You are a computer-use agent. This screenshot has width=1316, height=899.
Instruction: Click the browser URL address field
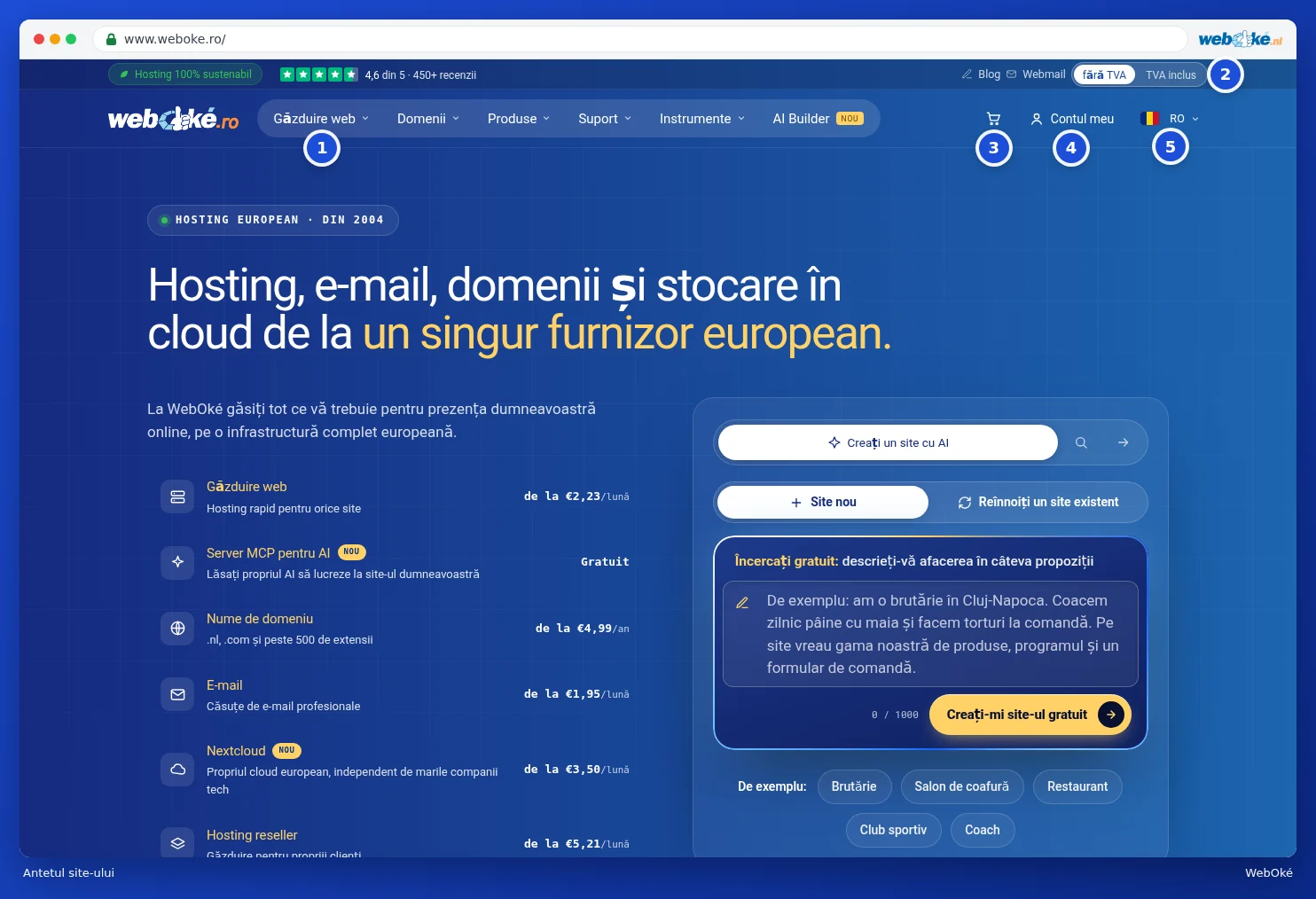click(640, 39)
